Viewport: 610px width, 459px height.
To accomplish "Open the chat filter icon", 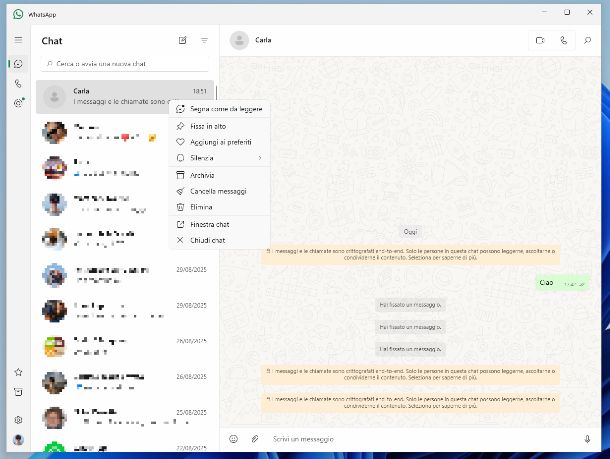I will click(x=204, y=40).
